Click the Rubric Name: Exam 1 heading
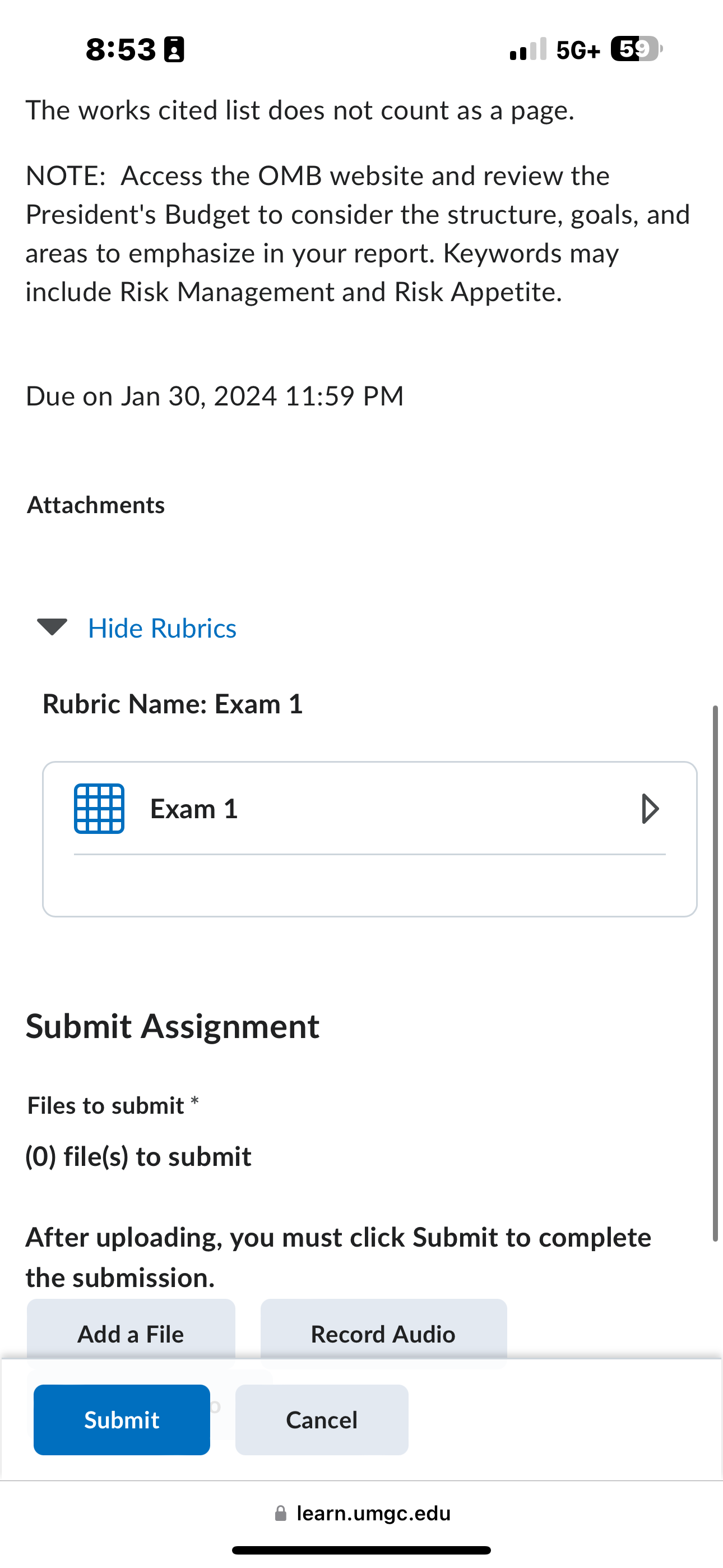The height and width of the screenshot is (1568, 723). [x=173, y=704]
